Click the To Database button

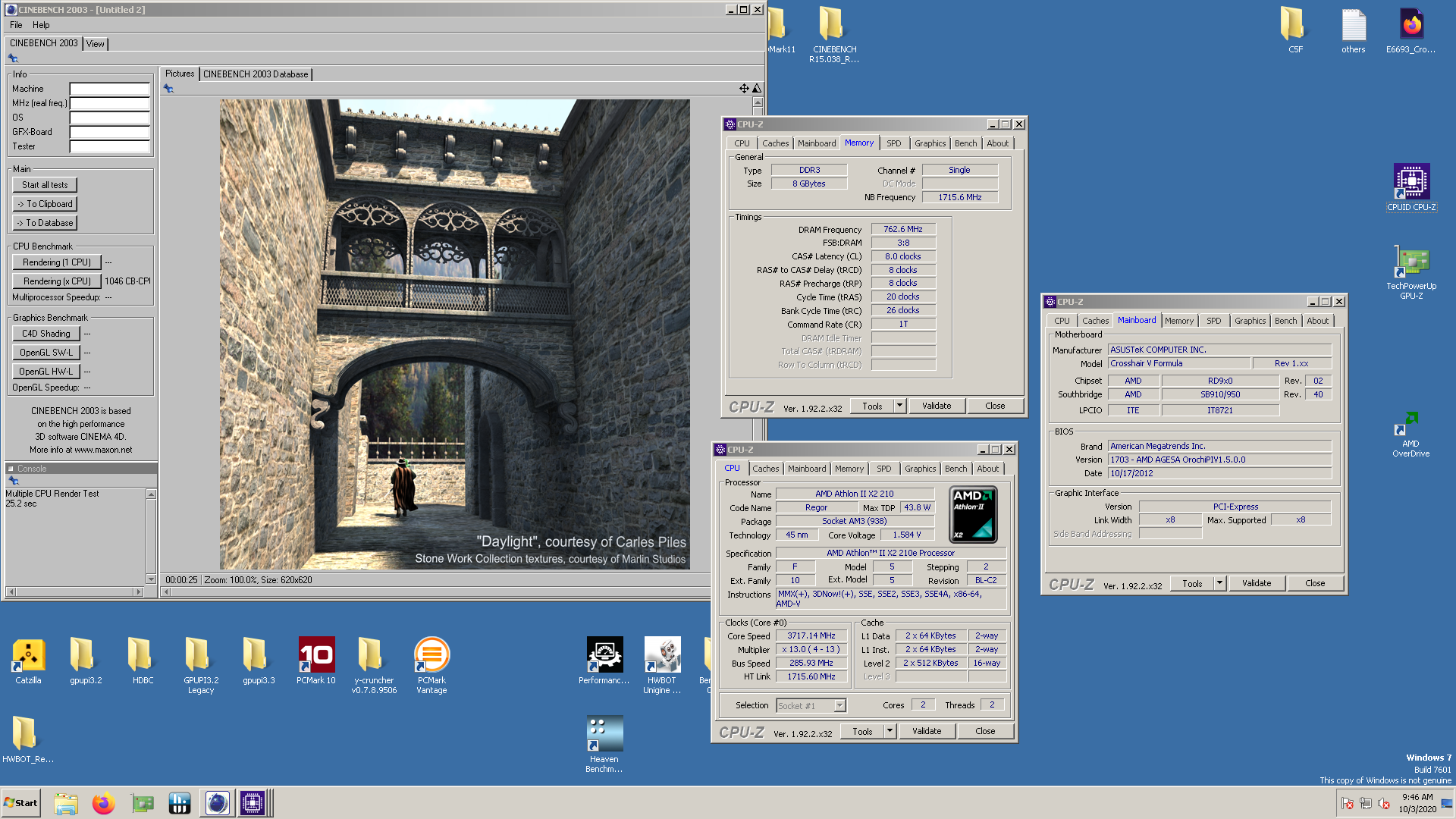[x=45, y=223]
